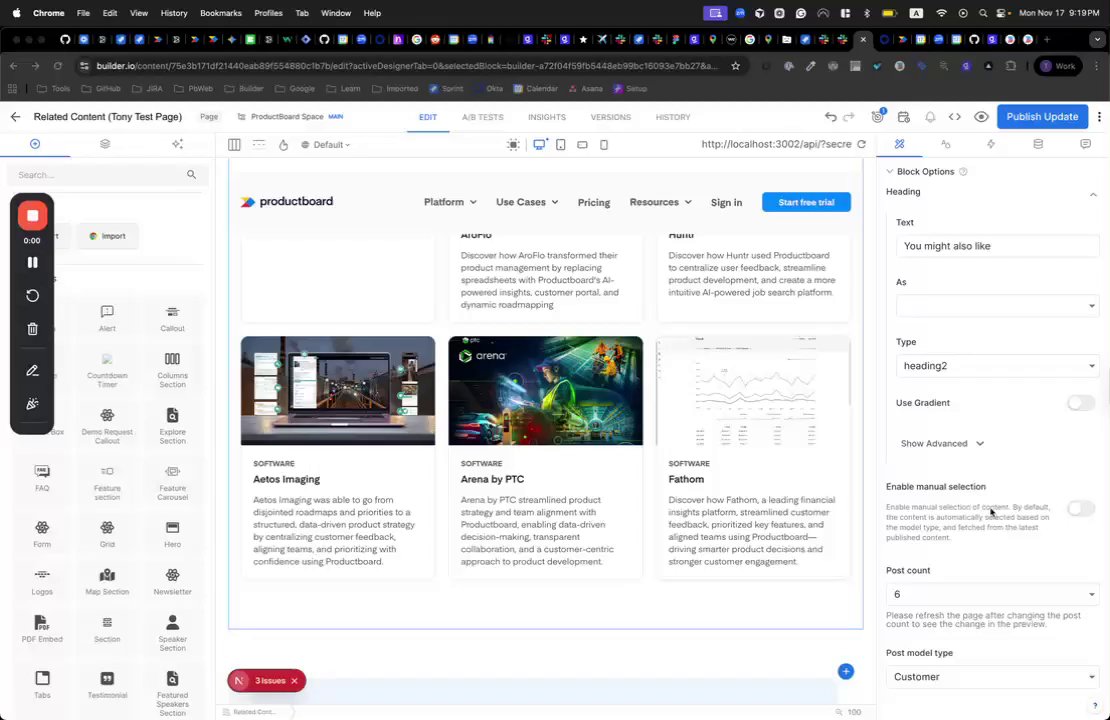Insert the FAQ component
1110x720 pixels.
point(42,478)
